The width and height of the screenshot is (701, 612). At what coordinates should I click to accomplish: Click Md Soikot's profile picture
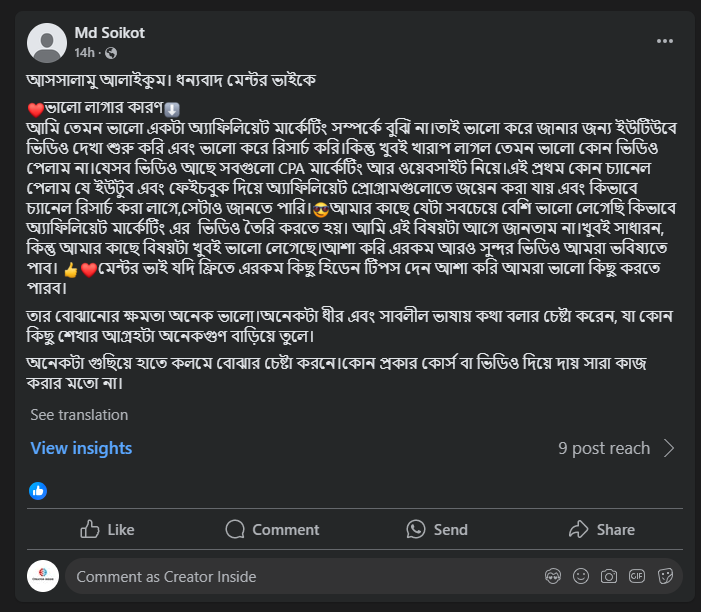point(47,42)
